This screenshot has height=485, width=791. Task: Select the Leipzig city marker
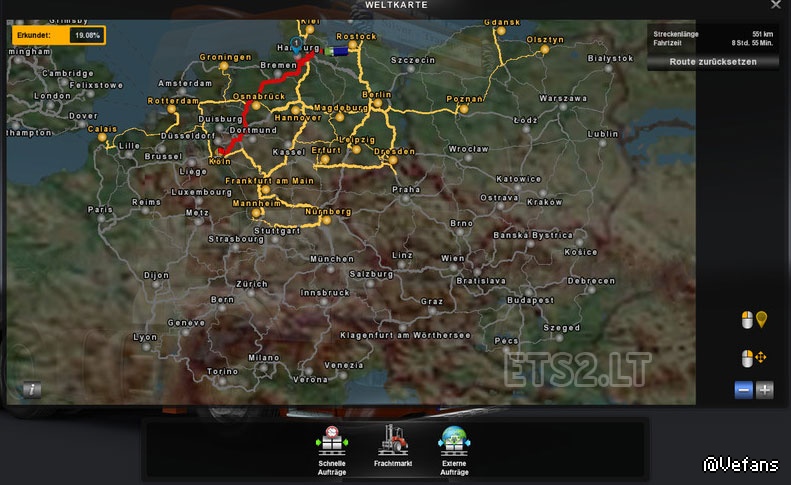357,149
